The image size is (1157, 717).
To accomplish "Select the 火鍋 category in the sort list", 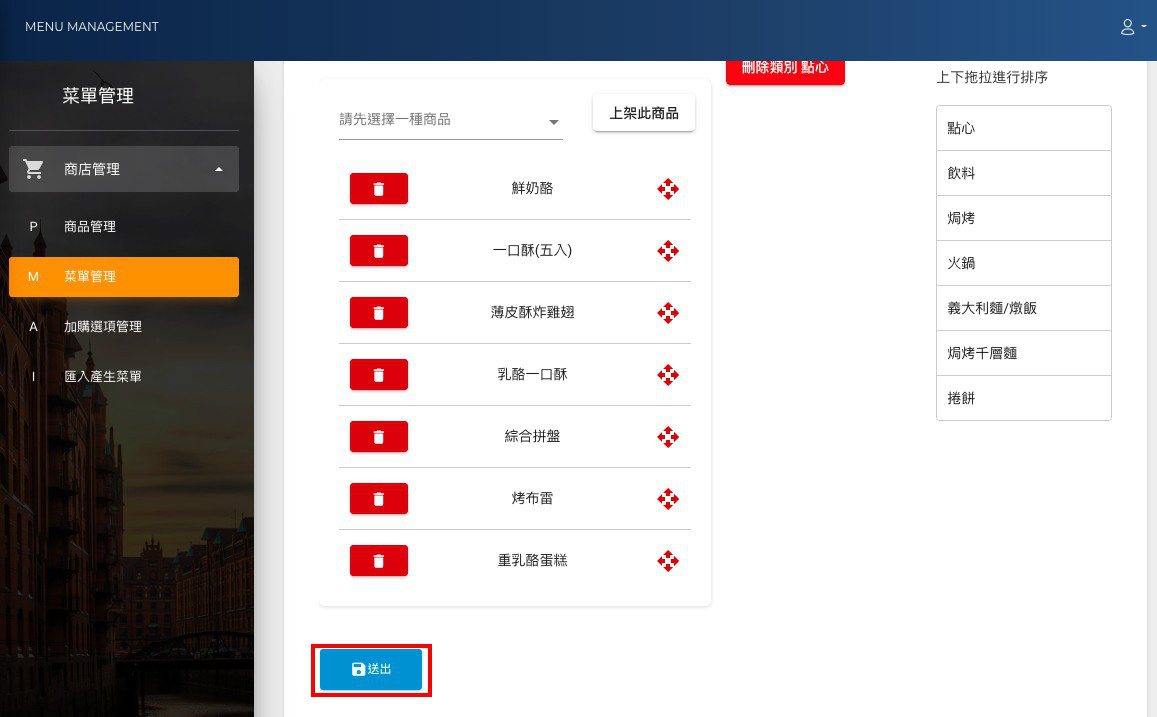I will pos(1023,263).
